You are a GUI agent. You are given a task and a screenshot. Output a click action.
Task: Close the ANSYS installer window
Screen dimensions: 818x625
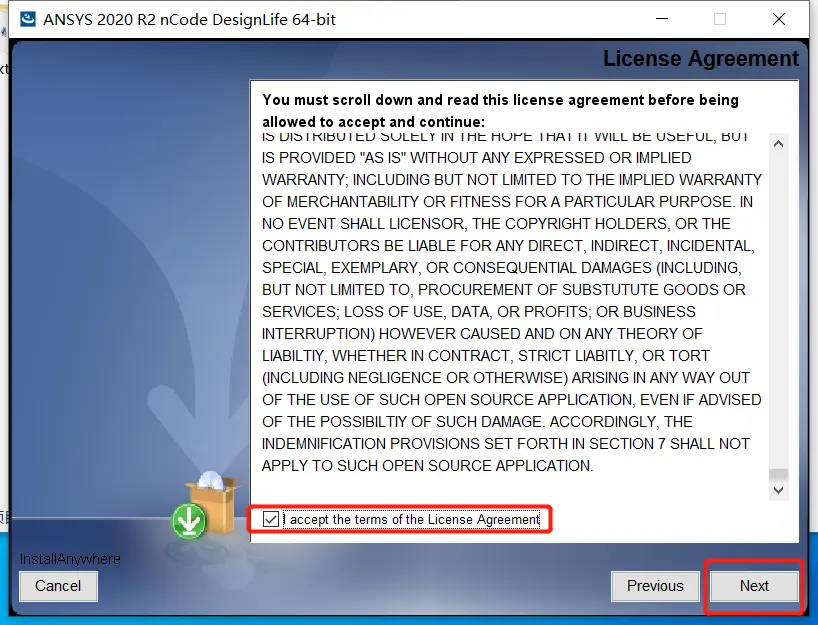[778, 19]
